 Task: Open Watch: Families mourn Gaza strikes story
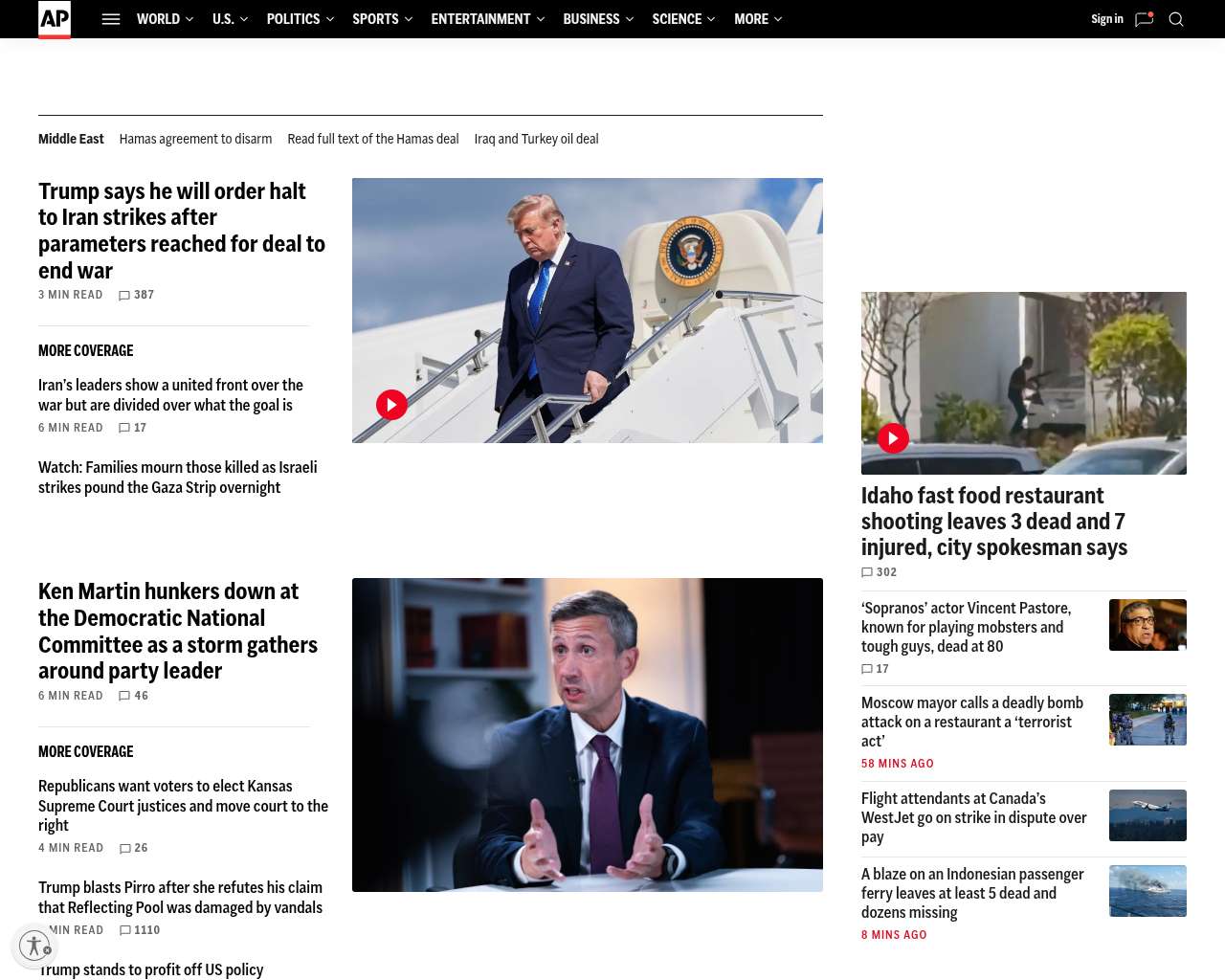[177, 478]
